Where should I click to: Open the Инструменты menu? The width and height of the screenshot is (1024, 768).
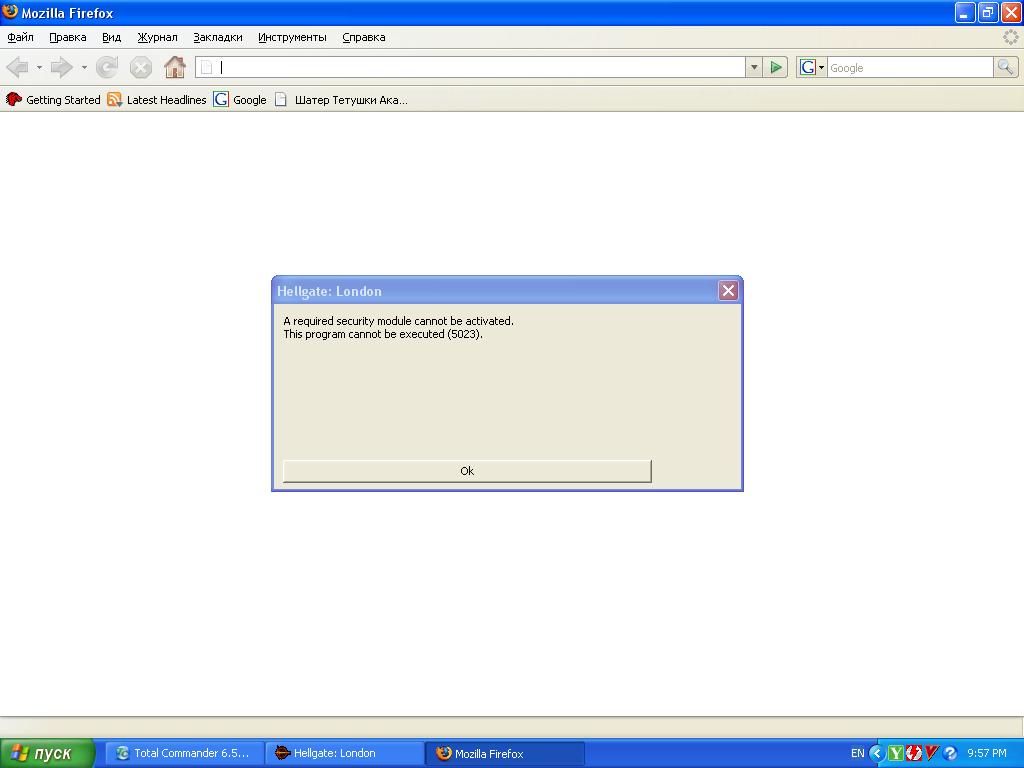(292, 37)
